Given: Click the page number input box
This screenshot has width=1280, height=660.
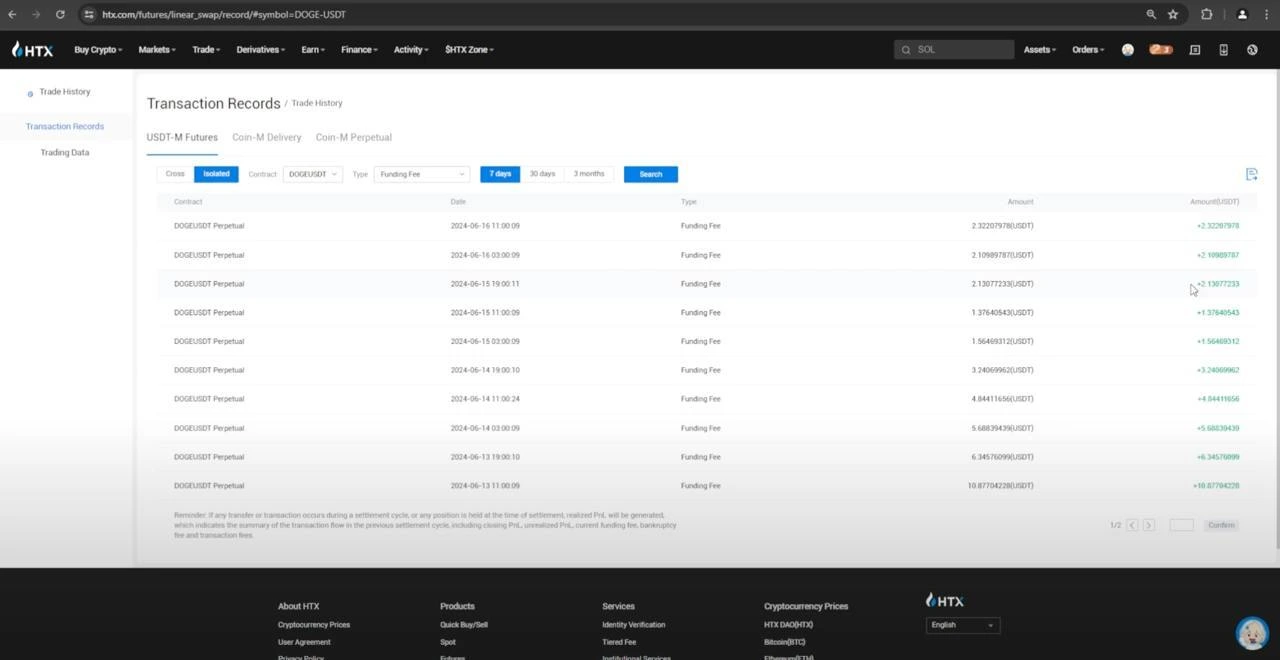Looking at the screenshot, I should 1181,525.
